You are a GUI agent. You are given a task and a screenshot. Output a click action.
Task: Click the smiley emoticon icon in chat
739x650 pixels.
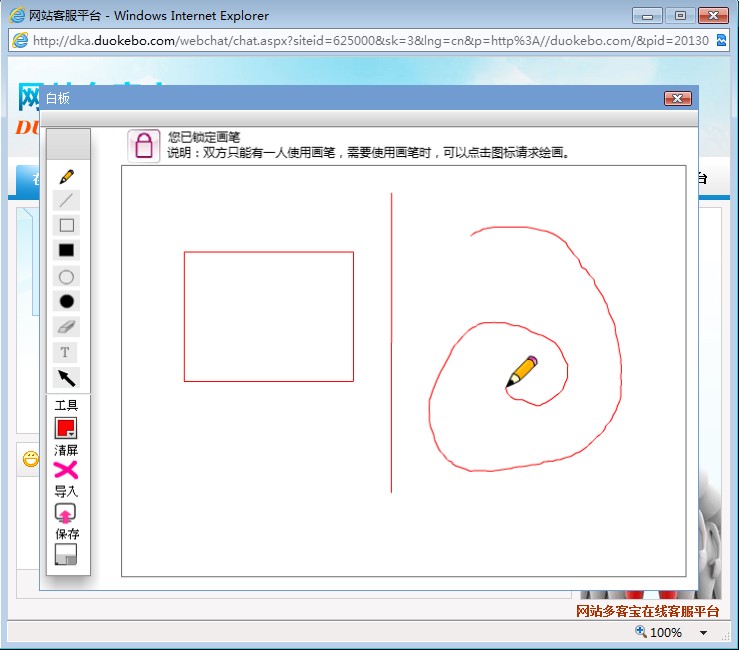(x=31, y=460)
